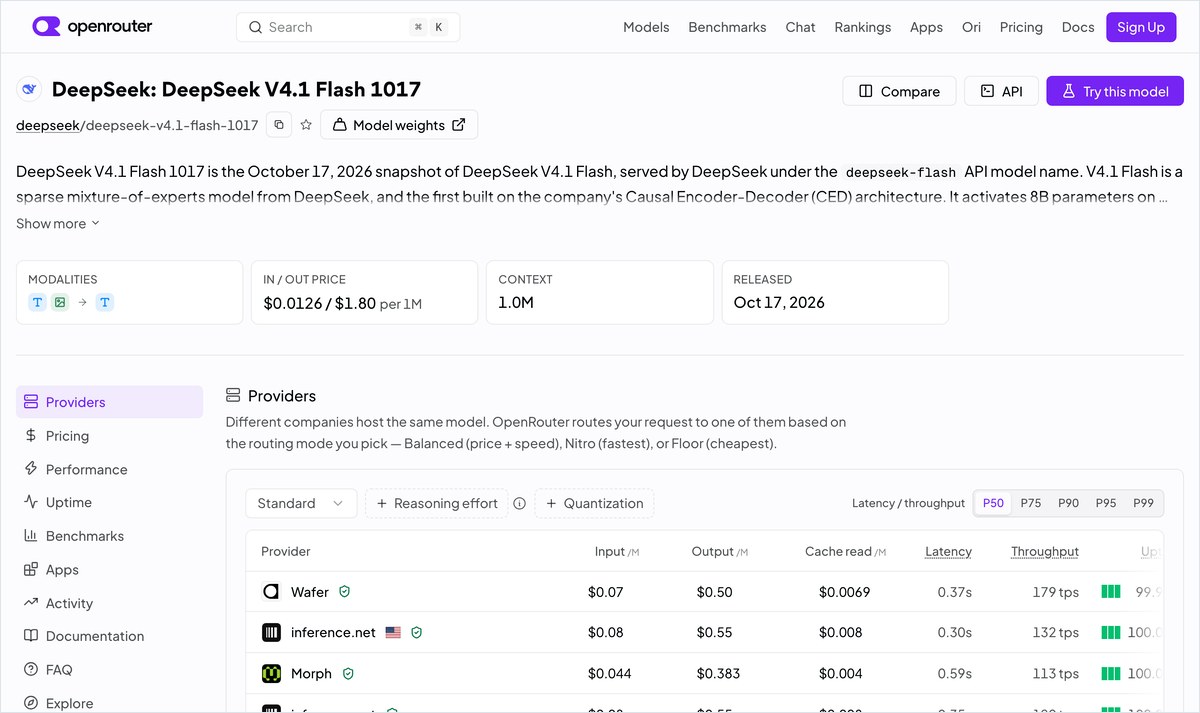The width and height of the screenshot is (1200, 713).
Task: Click Wafer's $0.0069 cache read price
Action: pos(844,592)
